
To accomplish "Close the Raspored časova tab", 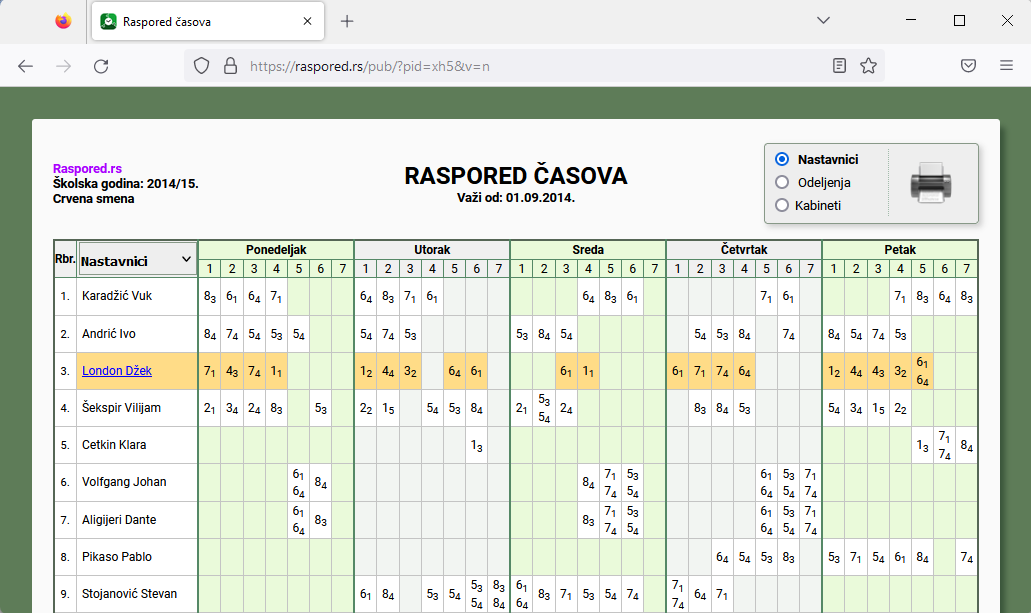I will pyautogui.click(x=307, y=21).
